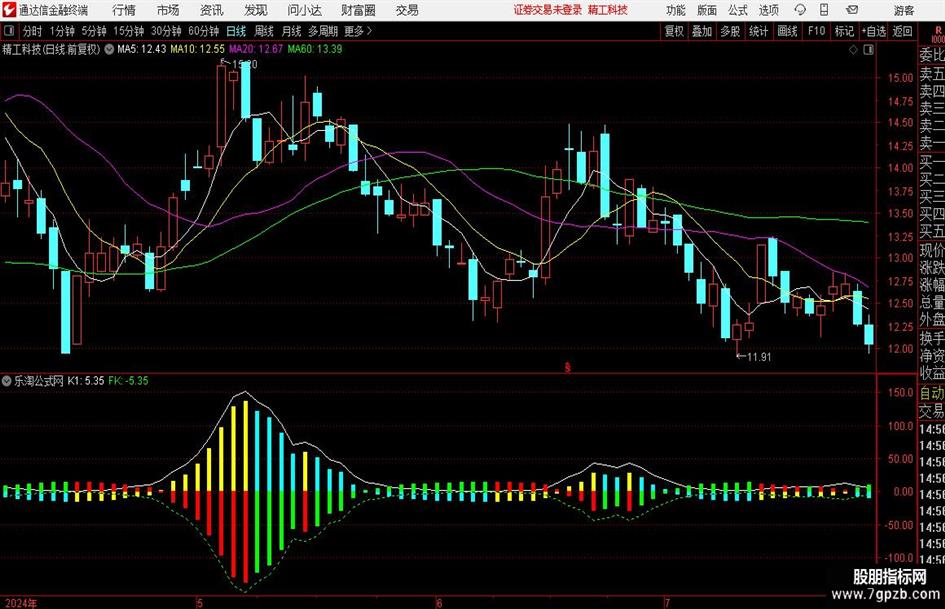Open the 功能 menu
This screenshot has width=945, height=609.
pos(676,10)
